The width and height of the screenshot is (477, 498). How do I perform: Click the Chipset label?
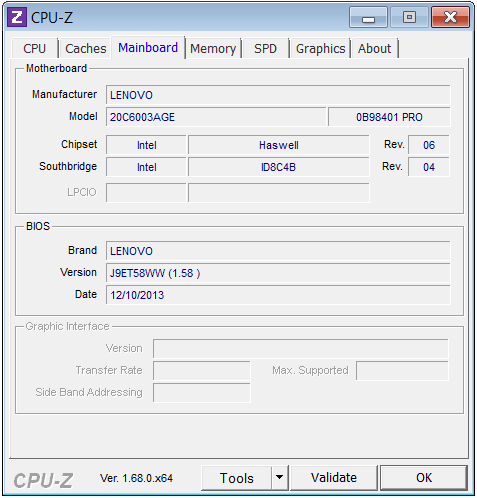pos(79,144)
